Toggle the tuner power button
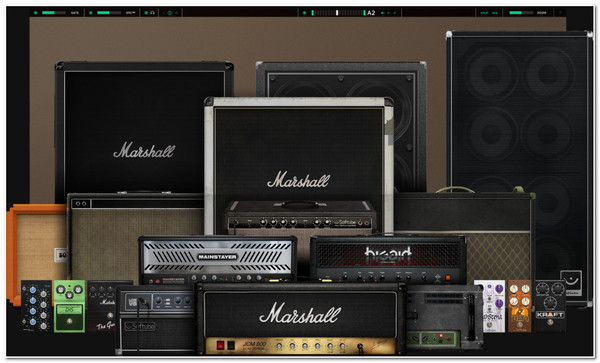Screen dimensions: 600x363 [x=305, y=13]
